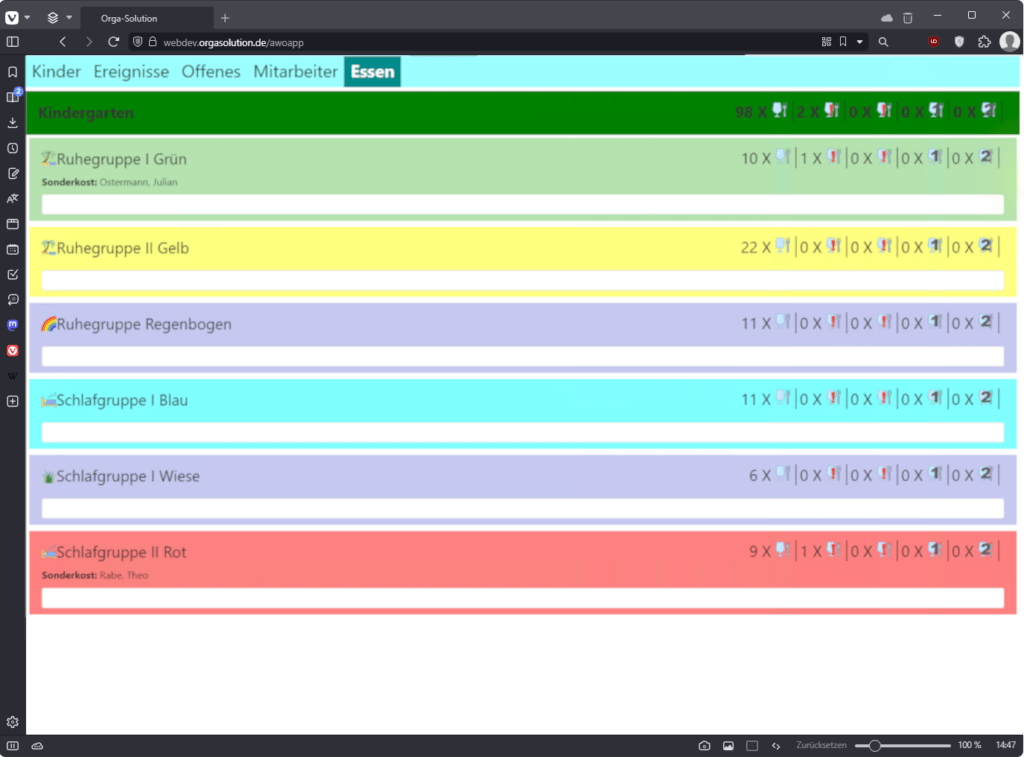This screenshot has width=1024, height=757.
Task: Go forward one page
Action: pyautogui.click(x=89, y=42)
